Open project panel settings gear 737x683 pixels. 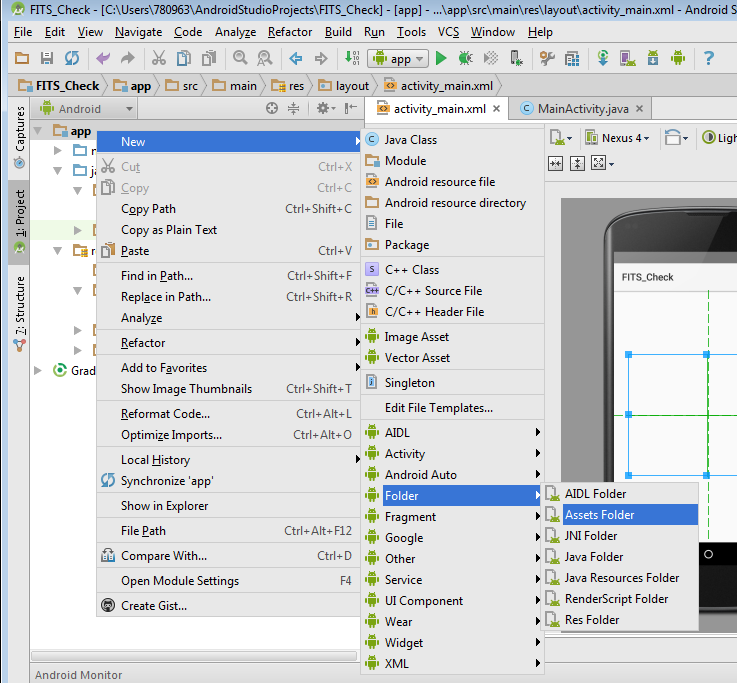322,109
